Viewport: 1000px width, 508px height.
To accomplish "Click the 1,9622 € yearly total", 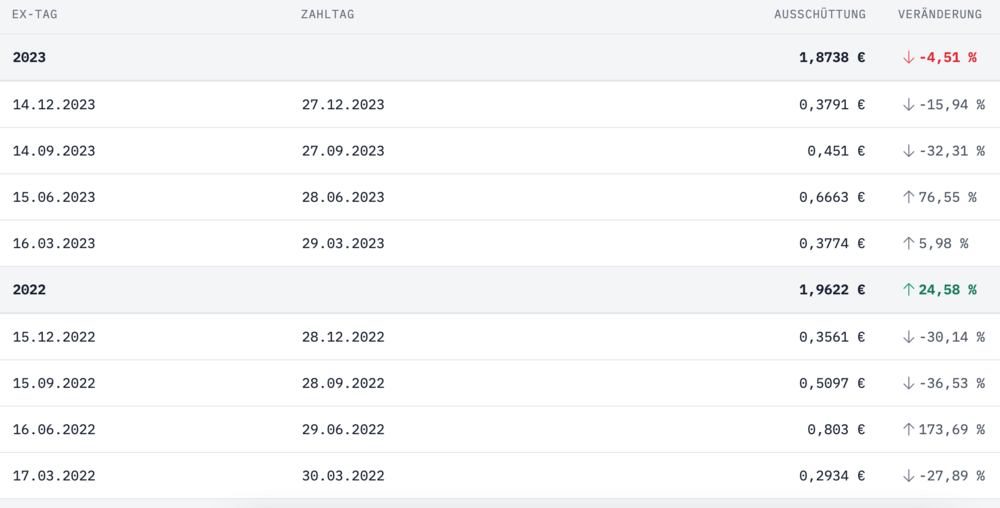I will (832, 290).
